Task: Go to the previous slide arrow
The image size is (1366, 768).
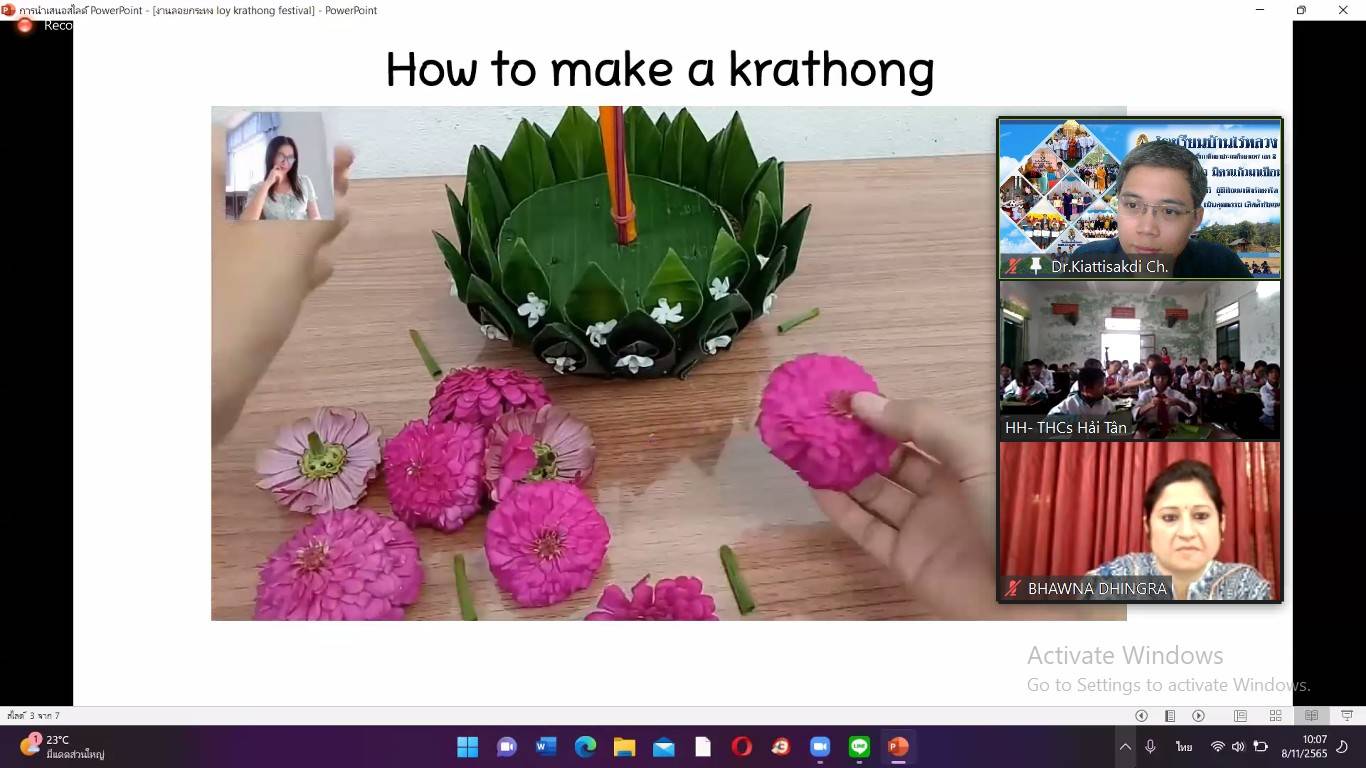Action: pos(1141,716)
